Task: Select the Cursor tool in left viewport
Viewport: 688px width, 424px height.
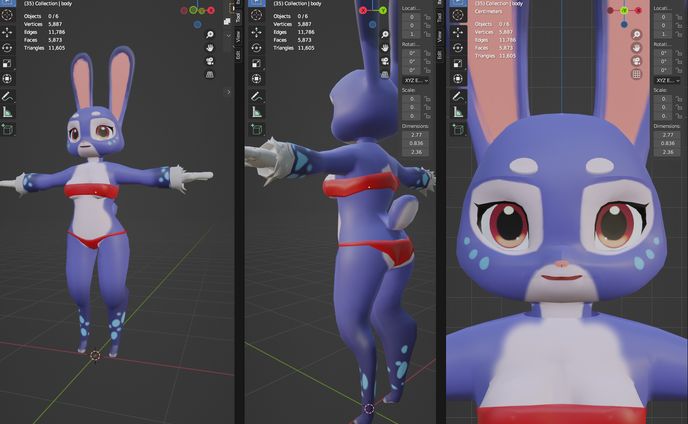Action: point(7,15)
